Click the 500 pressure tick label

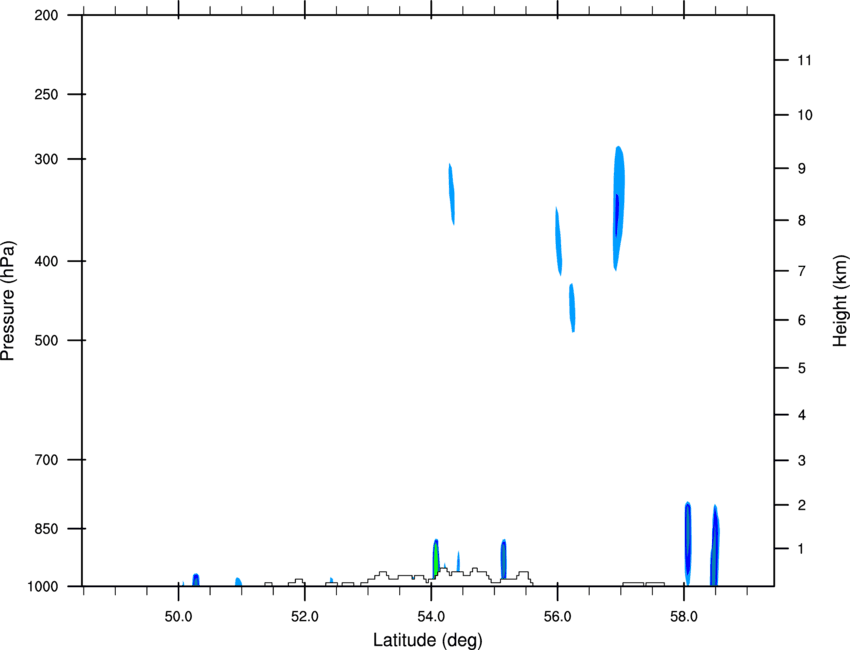click(x=46, y=340)
